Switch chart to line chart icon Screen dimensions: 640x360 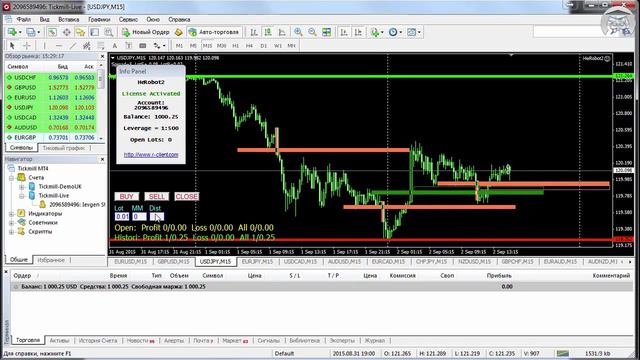282,32
